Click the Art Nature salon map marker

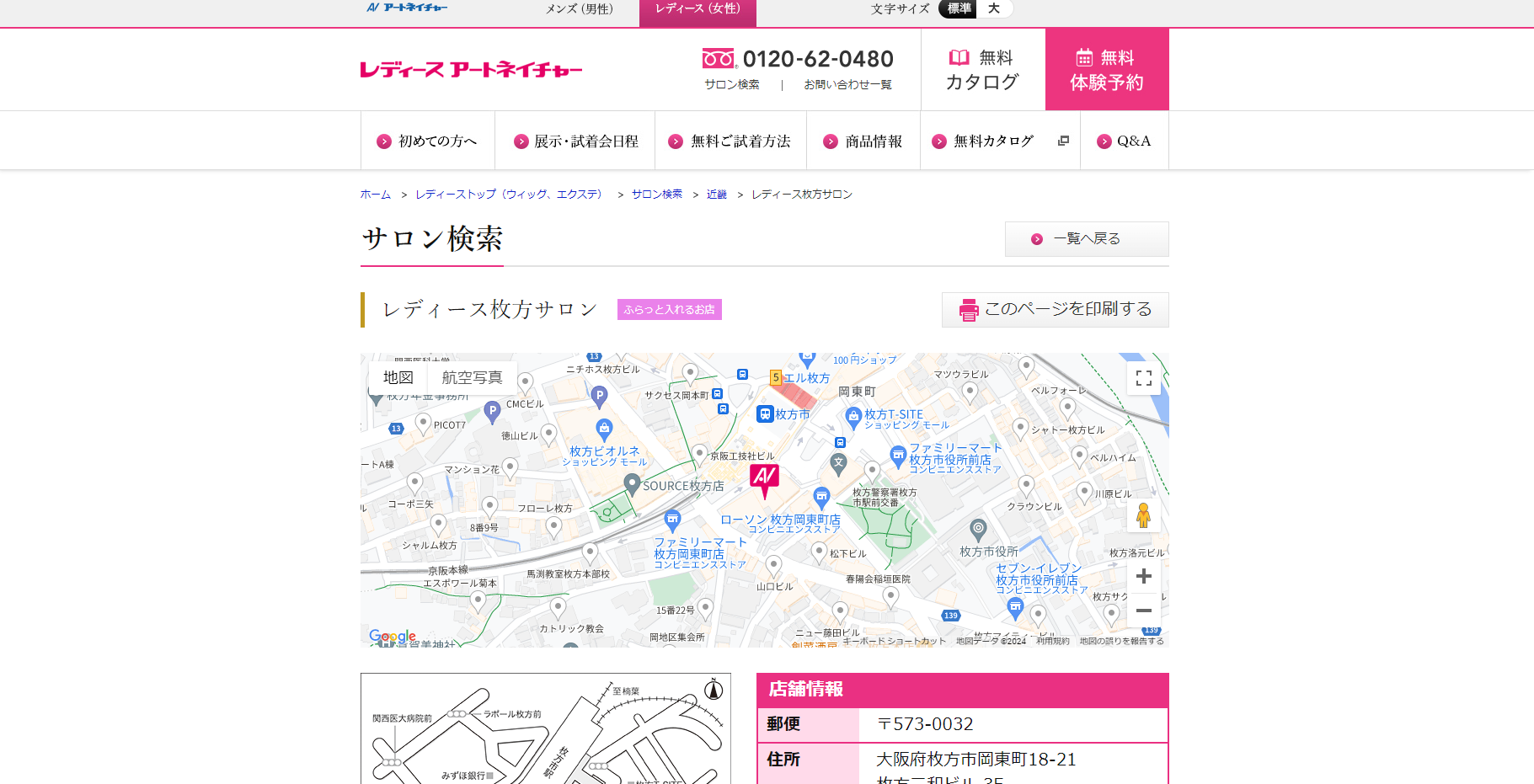[x=765, y=480]
